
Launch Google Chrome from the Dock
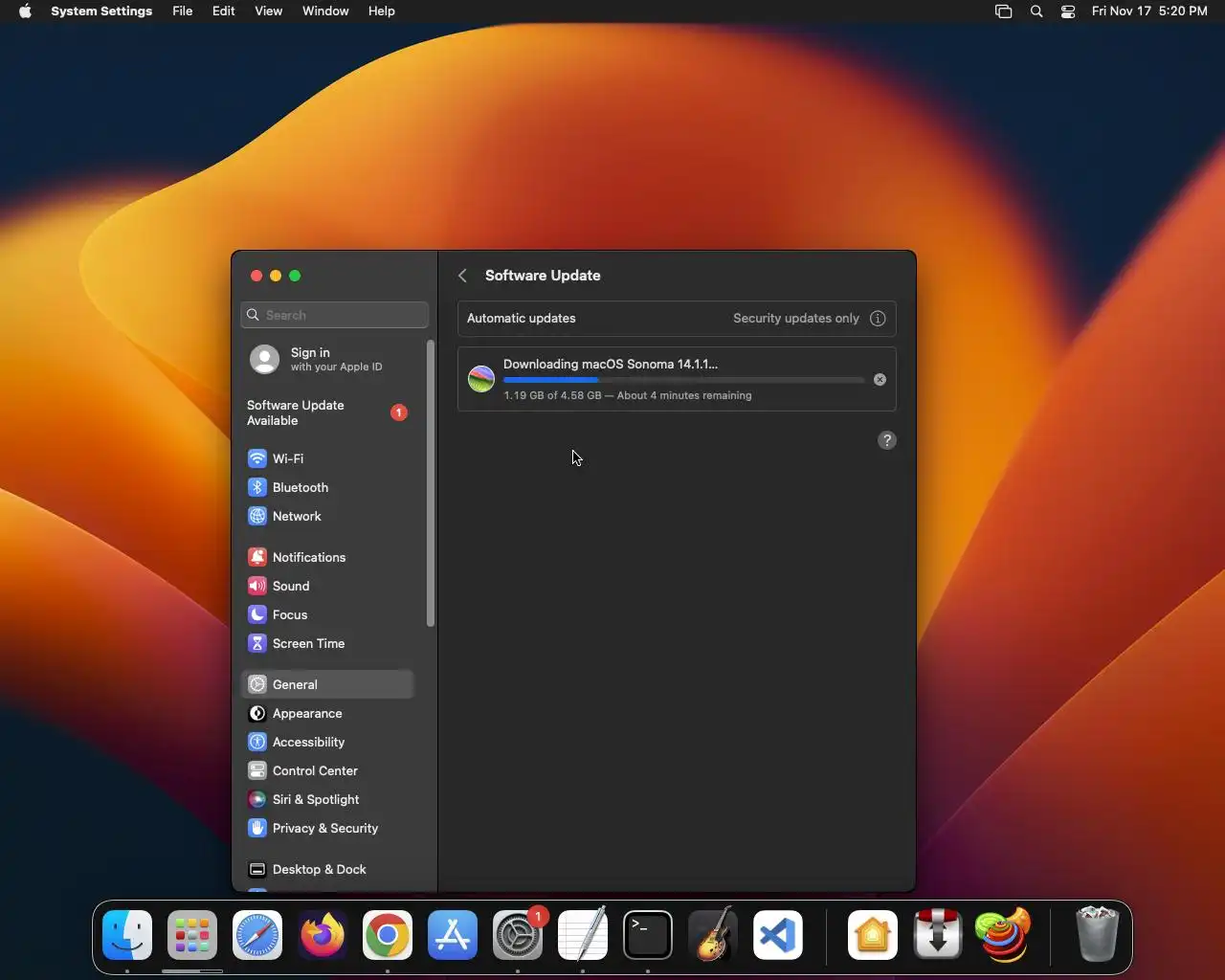tap(388, 935)
